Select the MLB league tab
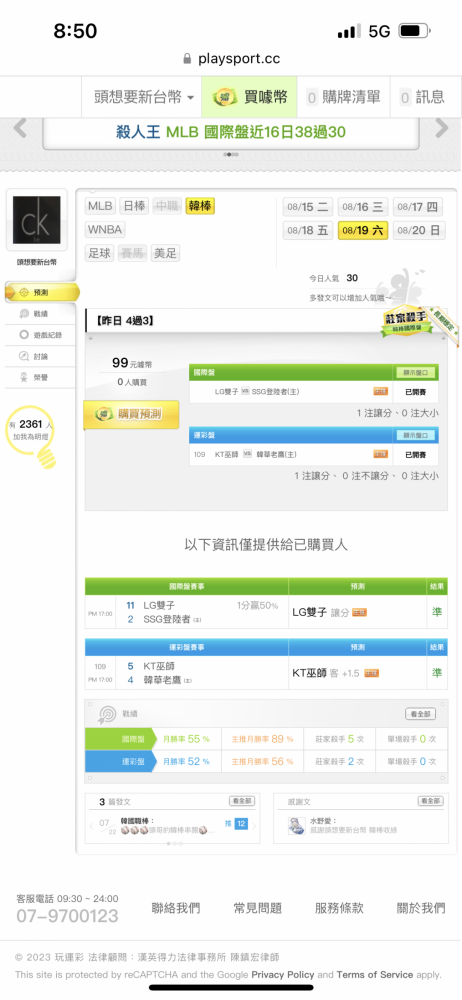This screenshot has width=462, height=1000. (x=100, y=205)
